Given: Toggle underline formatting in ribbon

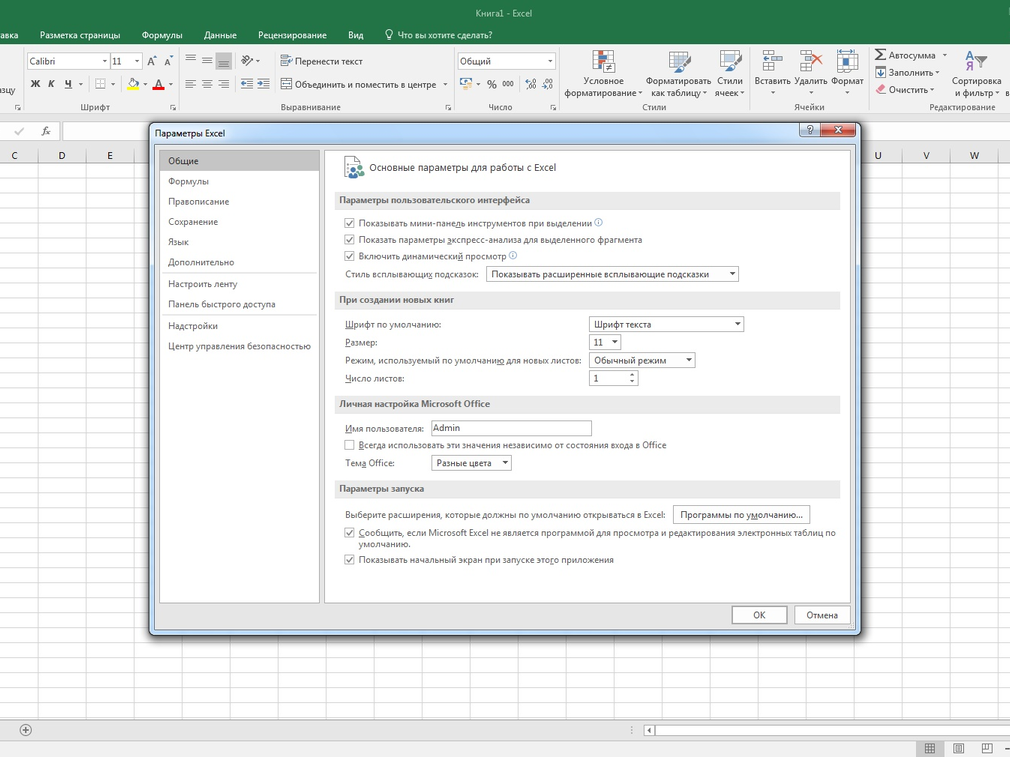Looking at the screenshot, I should pos(68,84).
